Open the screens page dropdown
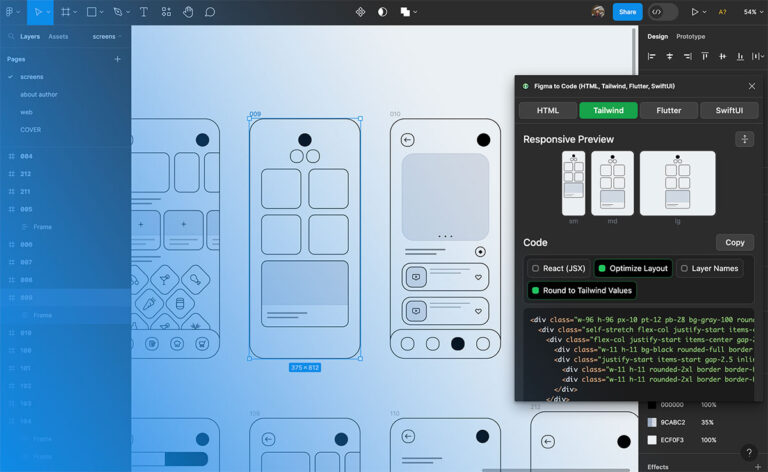This screenshot has height=472, width=768. pyautogui.click(x=107, y=36)
